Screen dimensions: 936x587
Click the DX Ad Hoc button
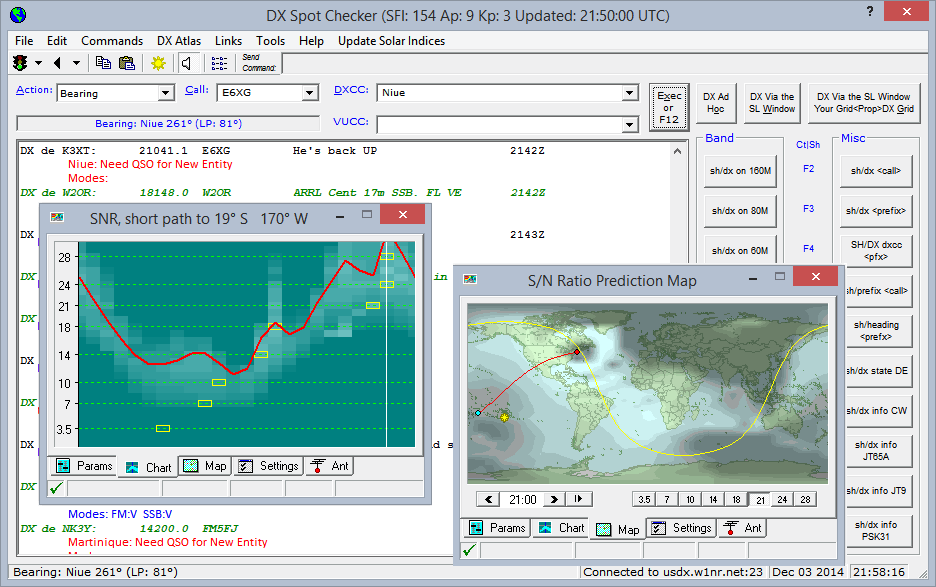(715, 103)
